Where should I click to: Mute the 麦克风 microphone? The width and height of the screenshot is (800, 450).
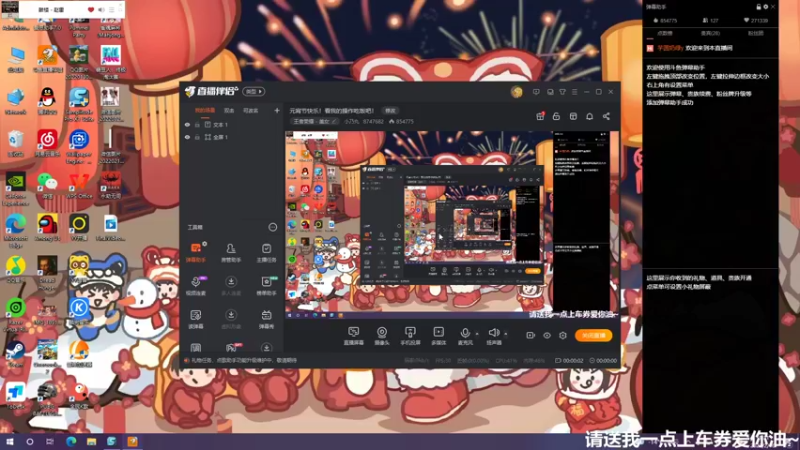coord(465,336)
